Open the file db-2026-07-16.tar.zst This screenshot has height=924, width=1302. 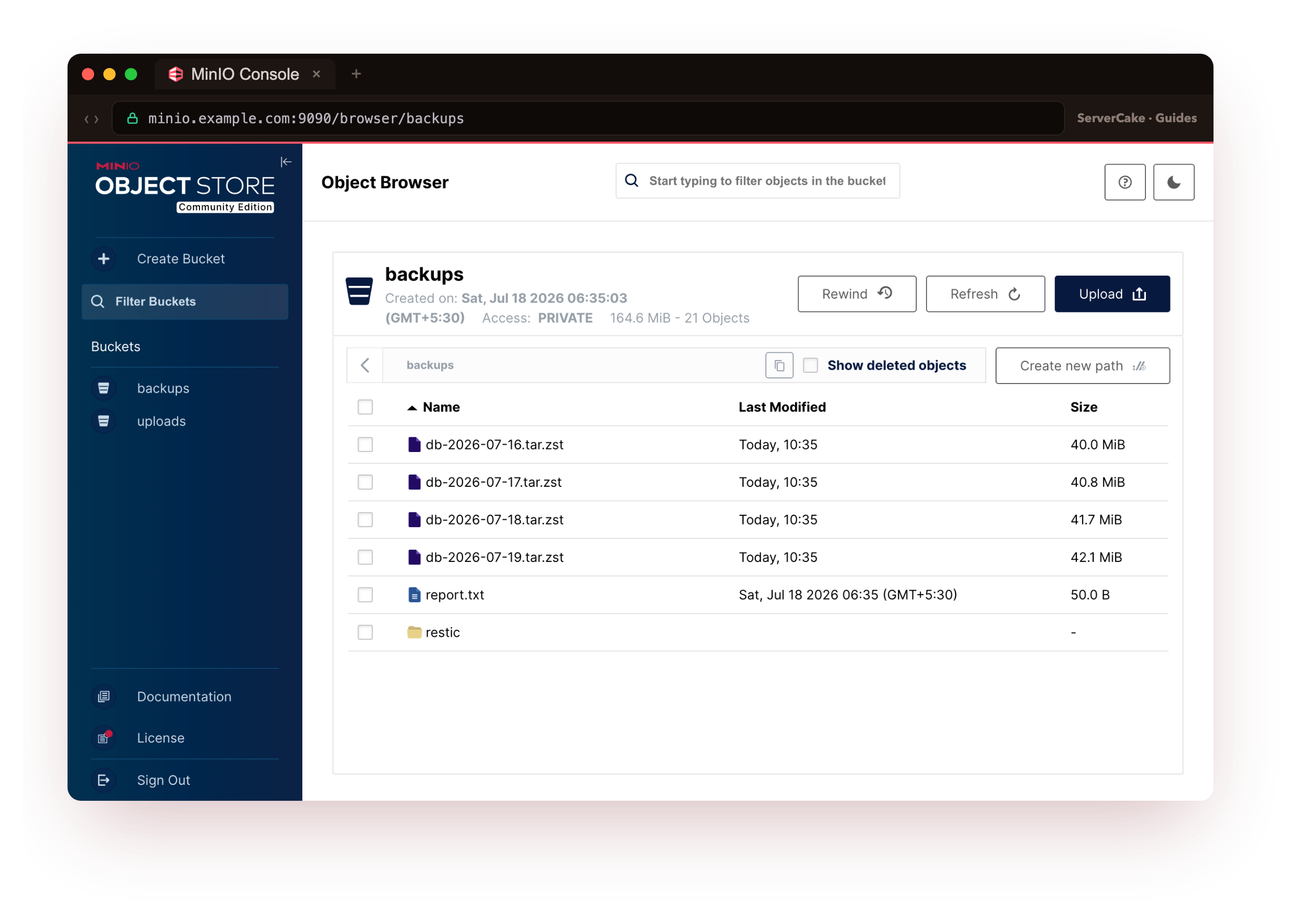click(x=495, y=445)
